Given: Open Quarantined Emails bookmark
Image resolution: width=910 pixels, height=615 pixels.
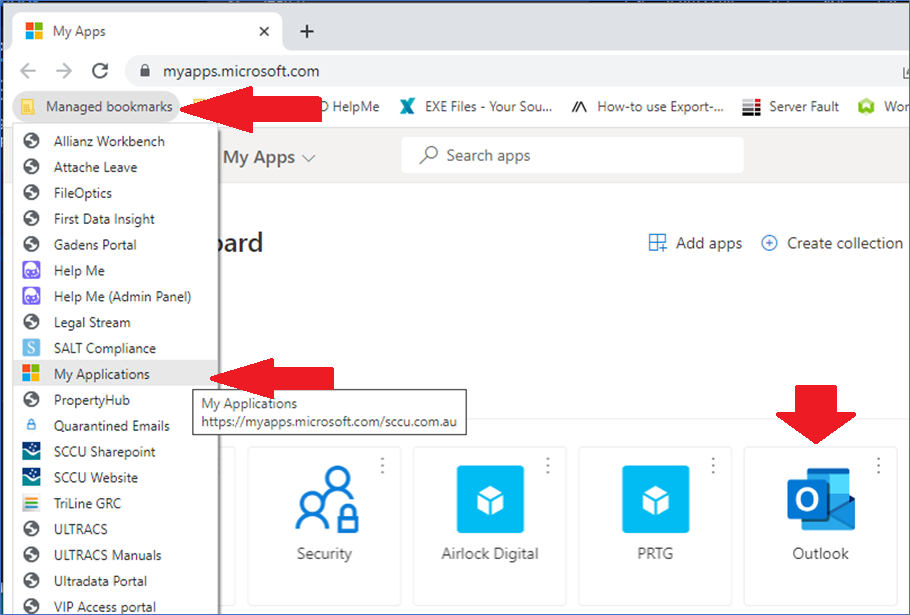Looking at the screenshot, I should click(115, 426).
